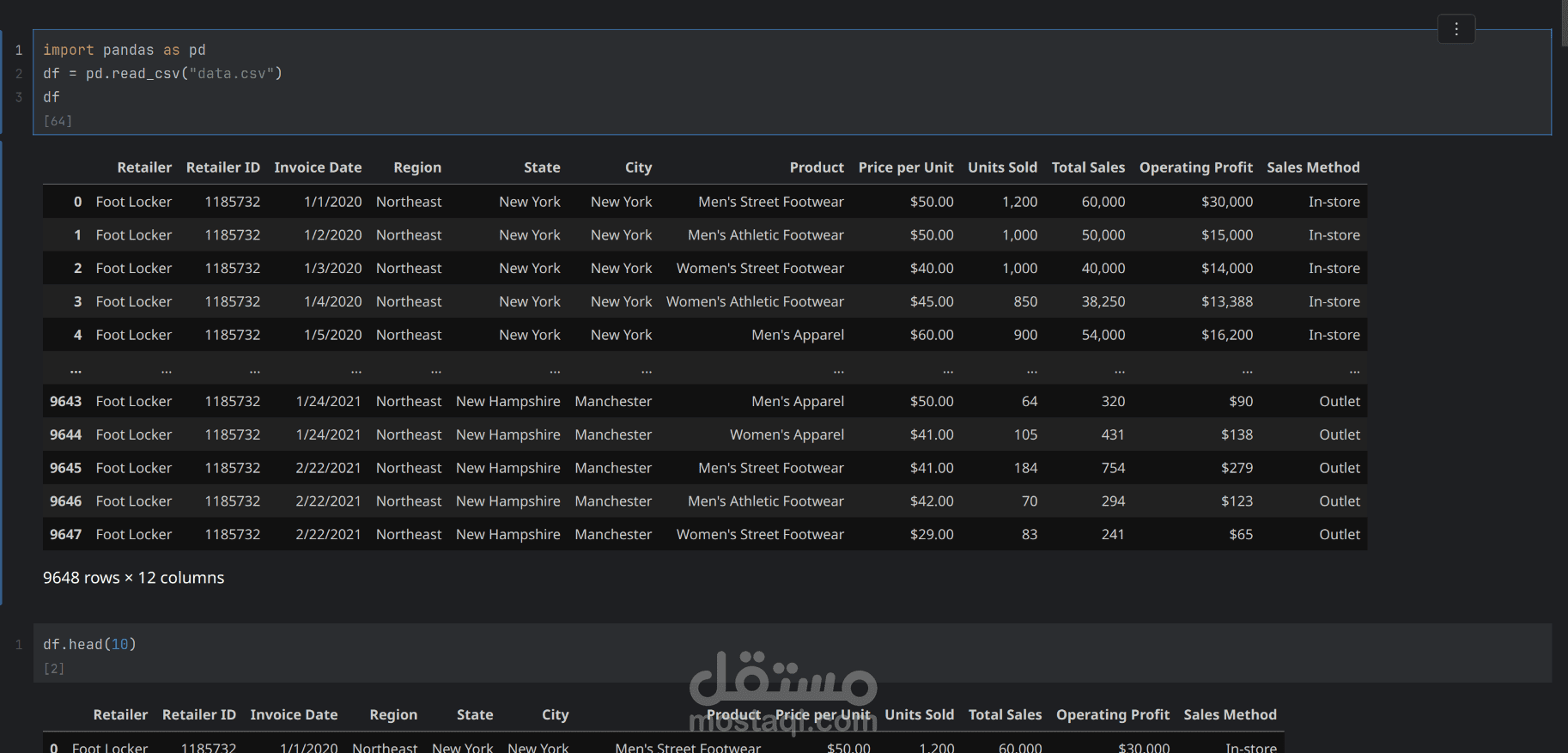
Task: Click the $13,388 operating profit cell
Action: tap(1227, 302)
